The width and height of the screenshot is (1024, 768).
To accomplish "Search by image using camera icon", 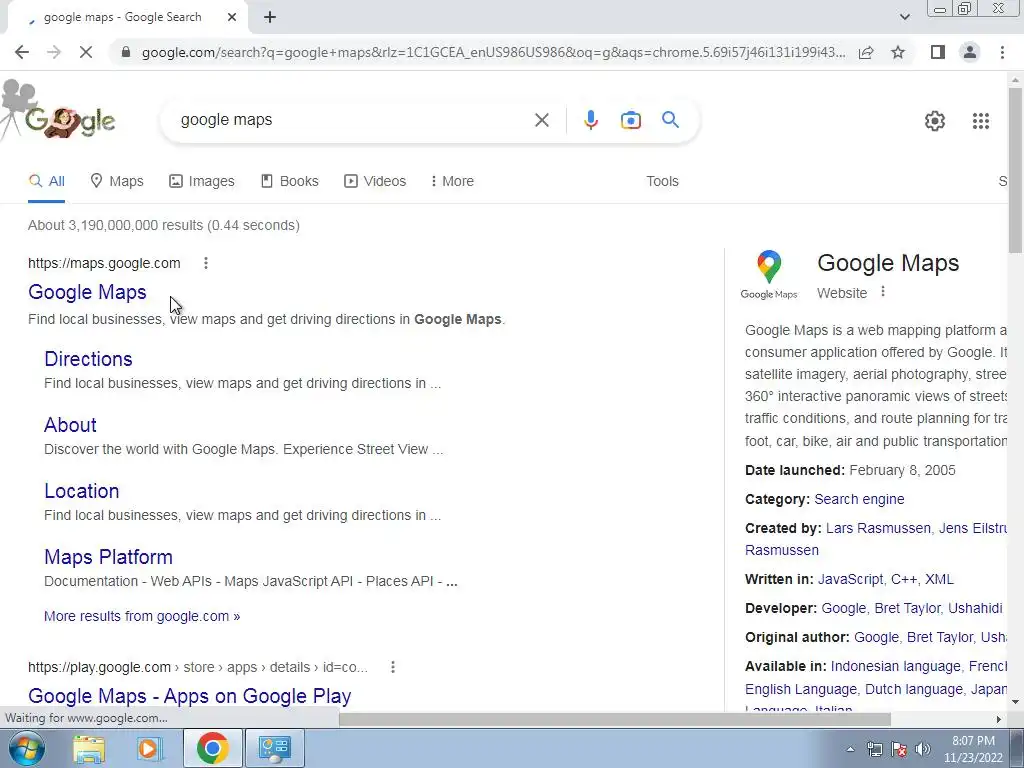I will click(x=630, y=120).
